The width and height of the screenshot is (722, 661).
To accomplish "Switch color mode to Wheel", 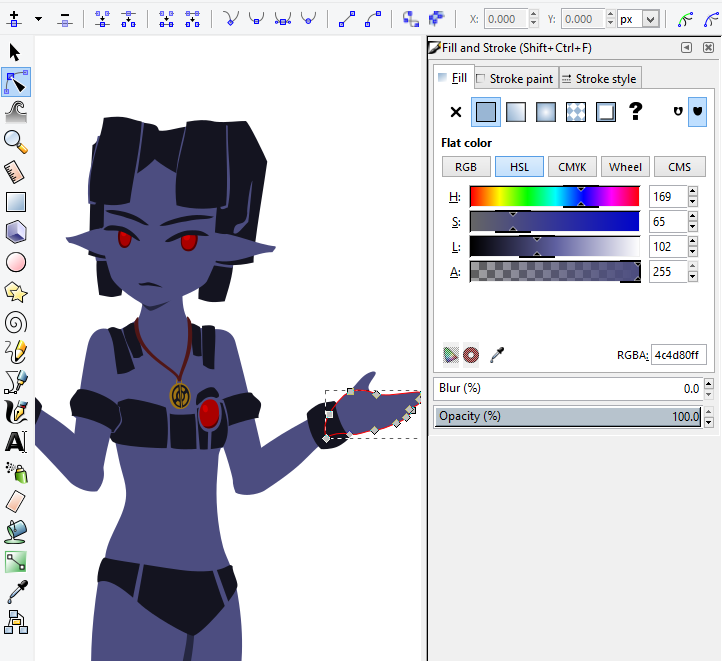I will (626, 167).
